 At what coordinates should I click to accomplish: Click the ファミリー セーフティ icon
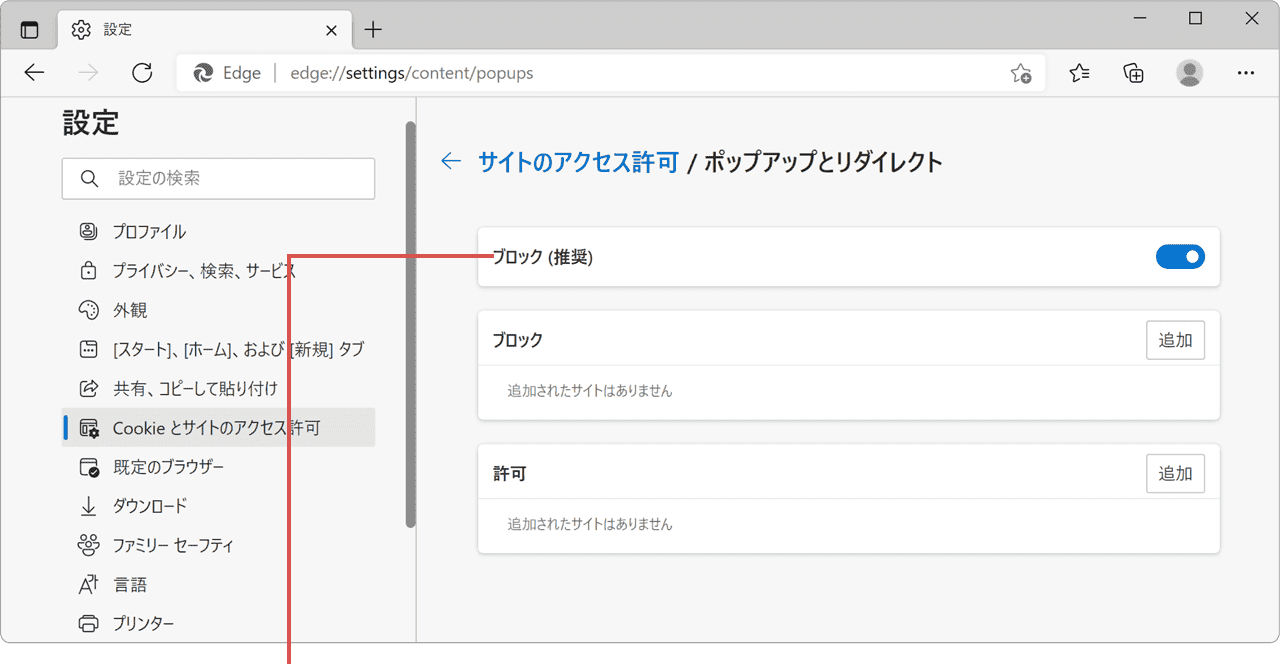pyautogui.click(x=88, y=545)
